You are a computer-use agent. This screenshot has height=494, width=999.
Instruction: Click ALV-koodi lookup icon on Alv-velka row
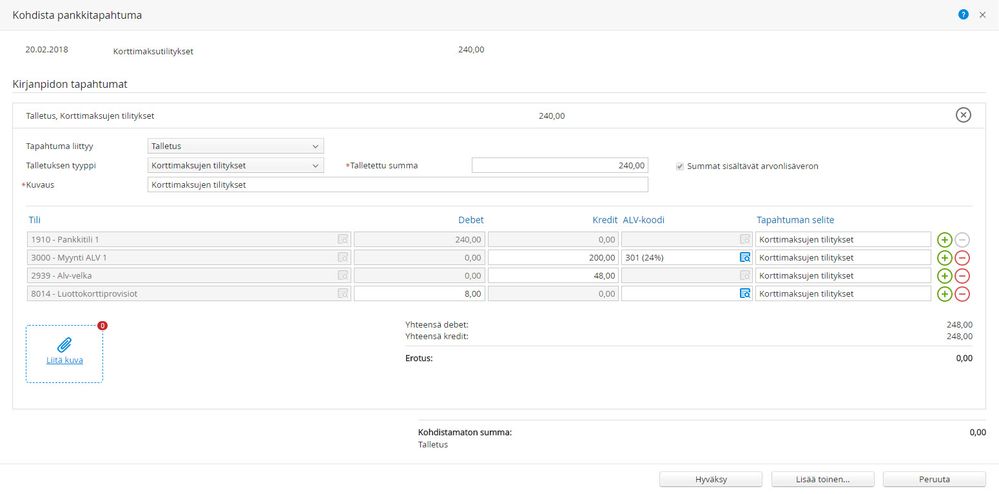[745, 275]
